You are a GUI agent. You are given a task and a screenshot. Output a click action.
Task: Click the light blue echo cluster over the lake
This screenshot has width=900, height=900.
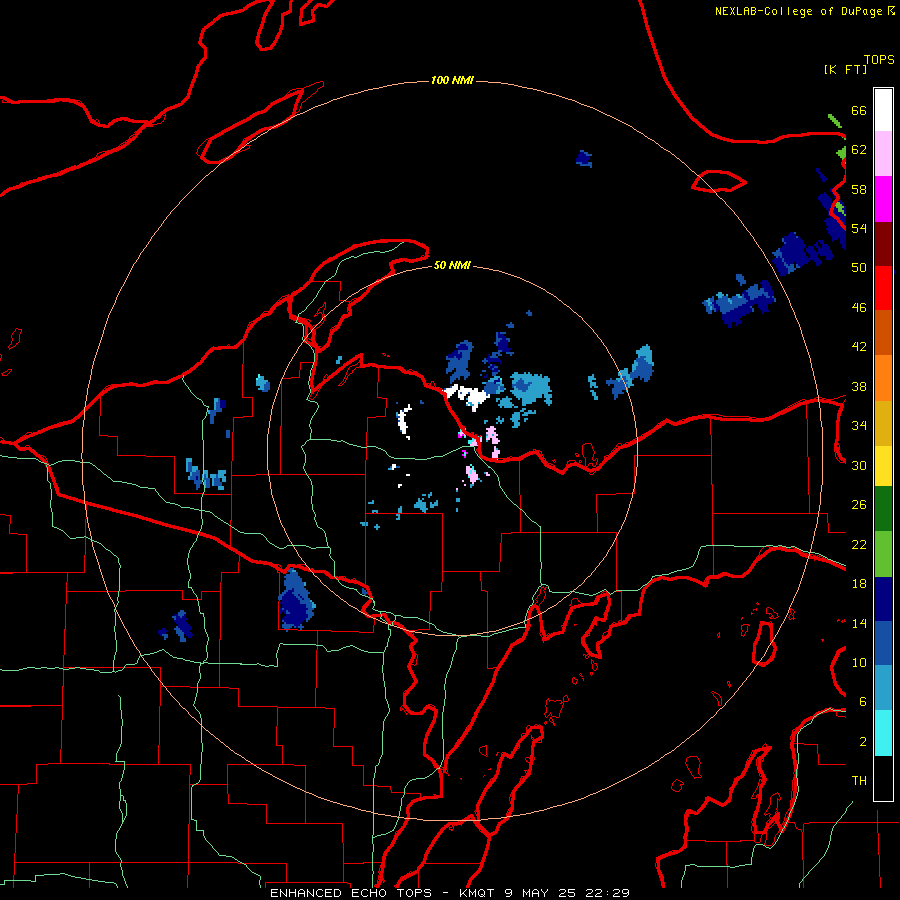click(x=531, y=389)
